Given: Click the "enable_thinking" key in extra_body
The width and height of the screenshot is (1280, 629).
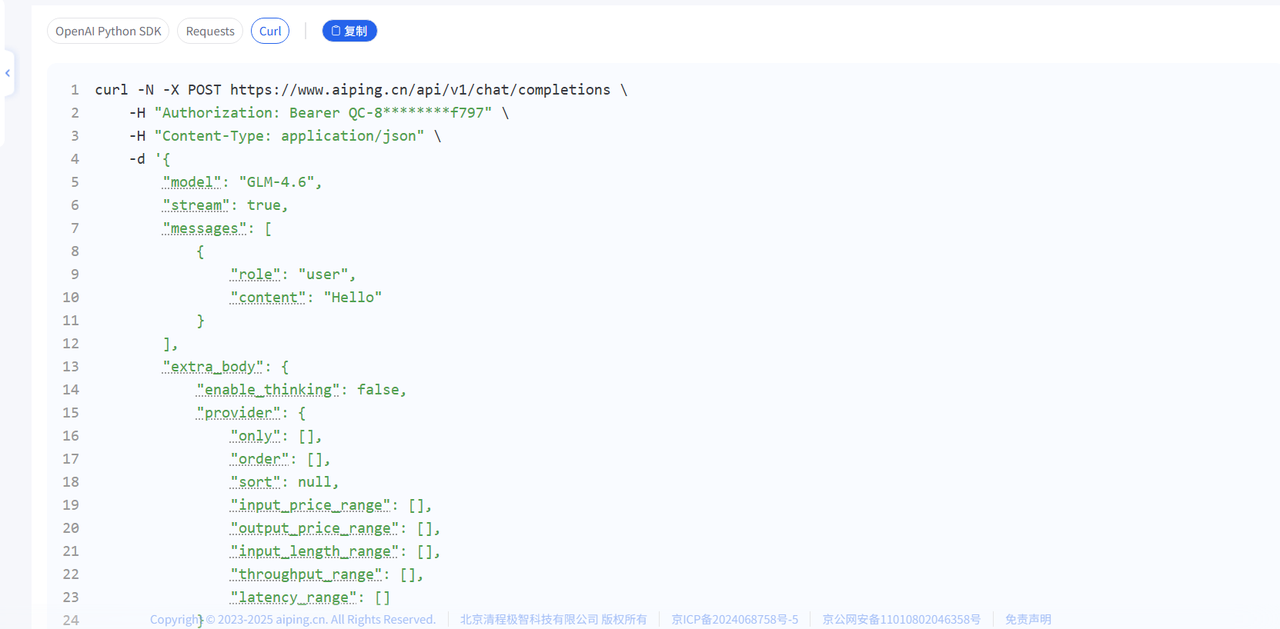Looking at the screenshot, I should (x=268, y=390).
